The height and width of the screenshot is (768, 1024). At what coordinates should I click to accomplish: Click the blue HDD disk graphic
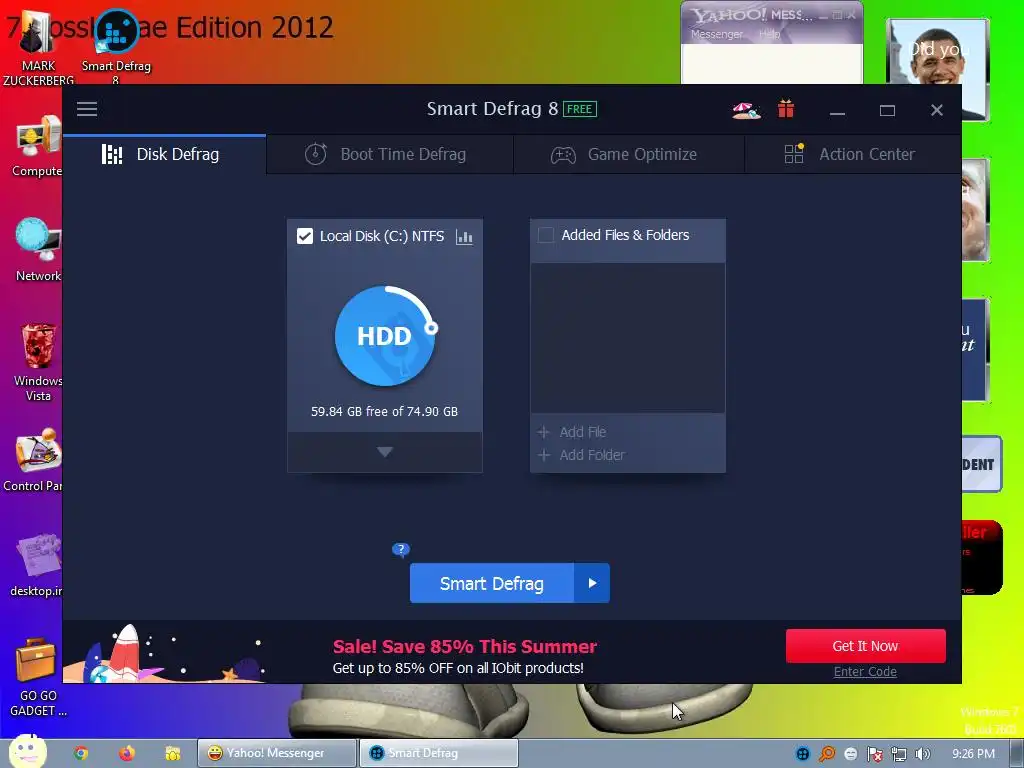click(385, 336)
